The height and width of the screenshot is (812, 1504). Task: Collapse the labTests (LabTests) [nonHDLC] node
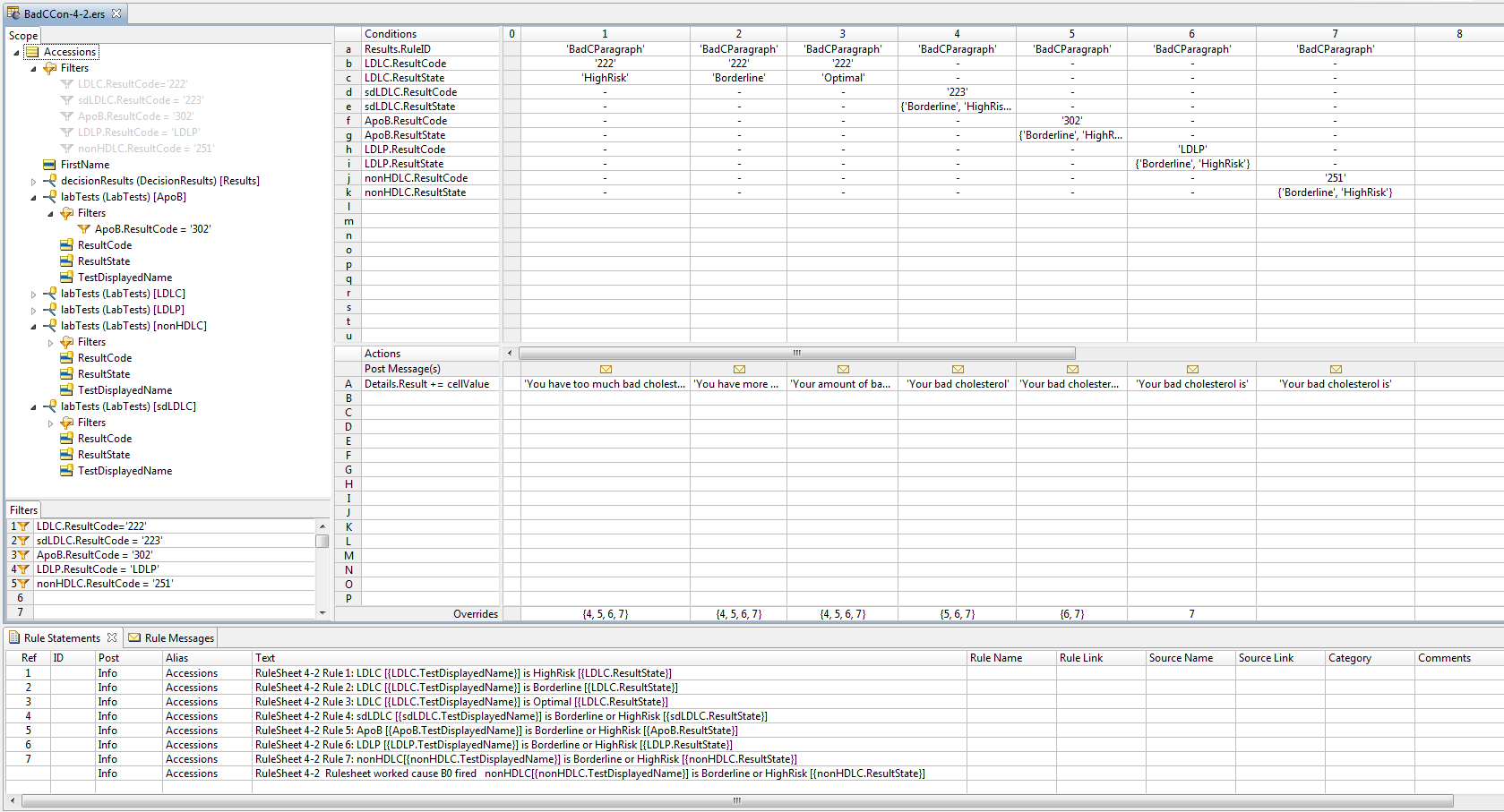pos(34,327)
